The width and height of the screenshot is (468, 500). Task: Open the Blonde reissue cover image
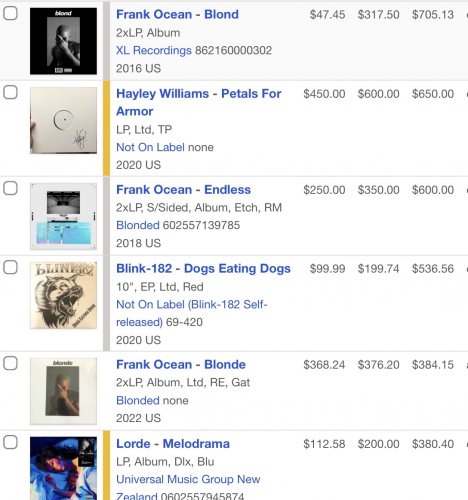coord(63,391)
